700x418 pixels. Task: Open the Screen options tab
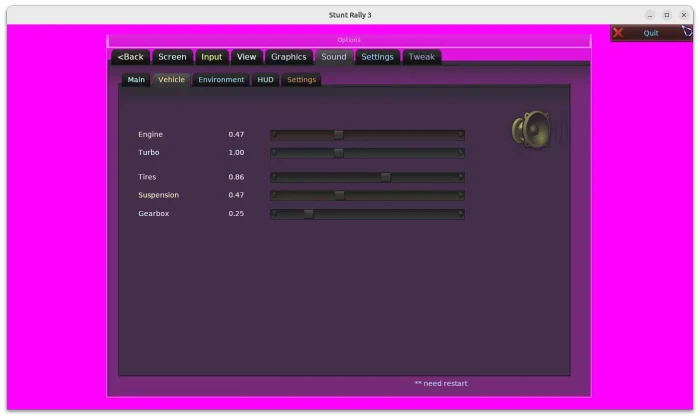click(172, 57)
